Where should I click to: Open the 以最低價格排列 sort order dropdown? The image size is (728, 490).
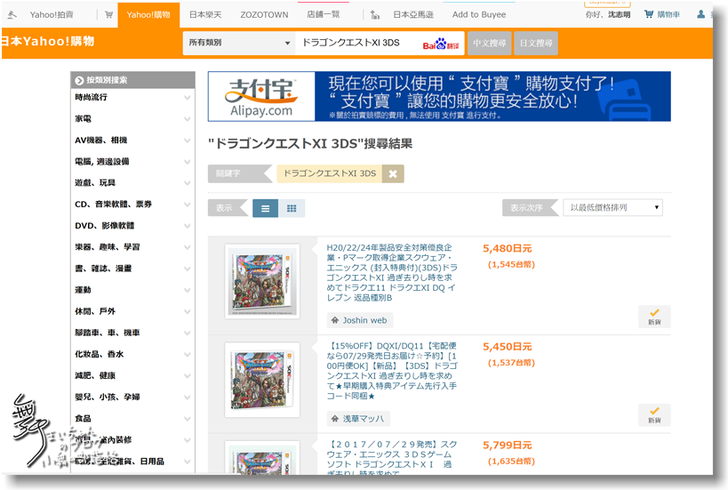point(612,208)
